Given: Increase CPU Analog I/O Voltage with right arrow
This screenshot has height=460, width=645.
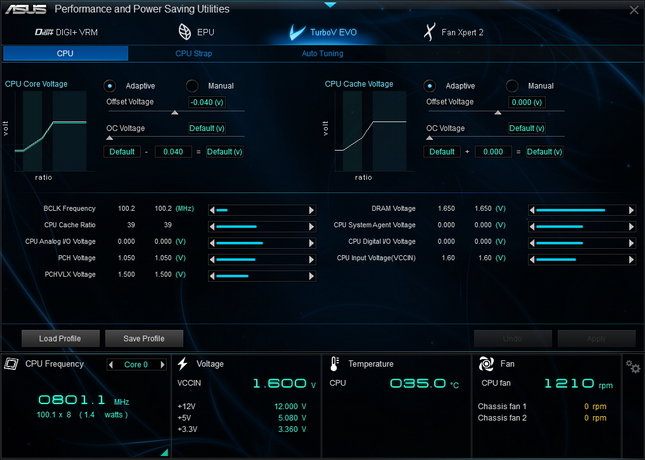Looking at the screenshot, I should pos(311,243).
